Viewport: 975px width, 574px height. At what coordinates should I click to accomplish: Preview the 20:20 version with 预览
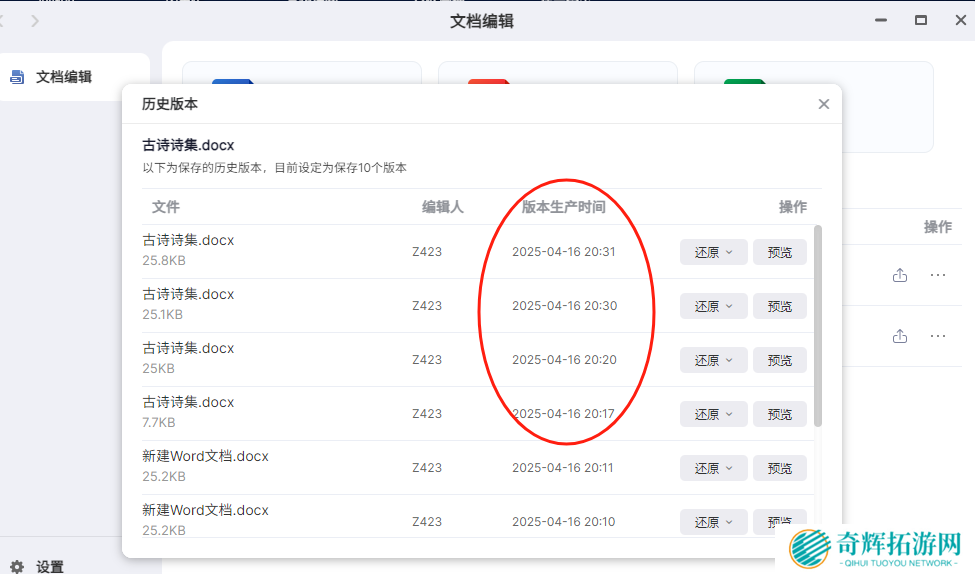pyautogui.click(x=779, y=360)
